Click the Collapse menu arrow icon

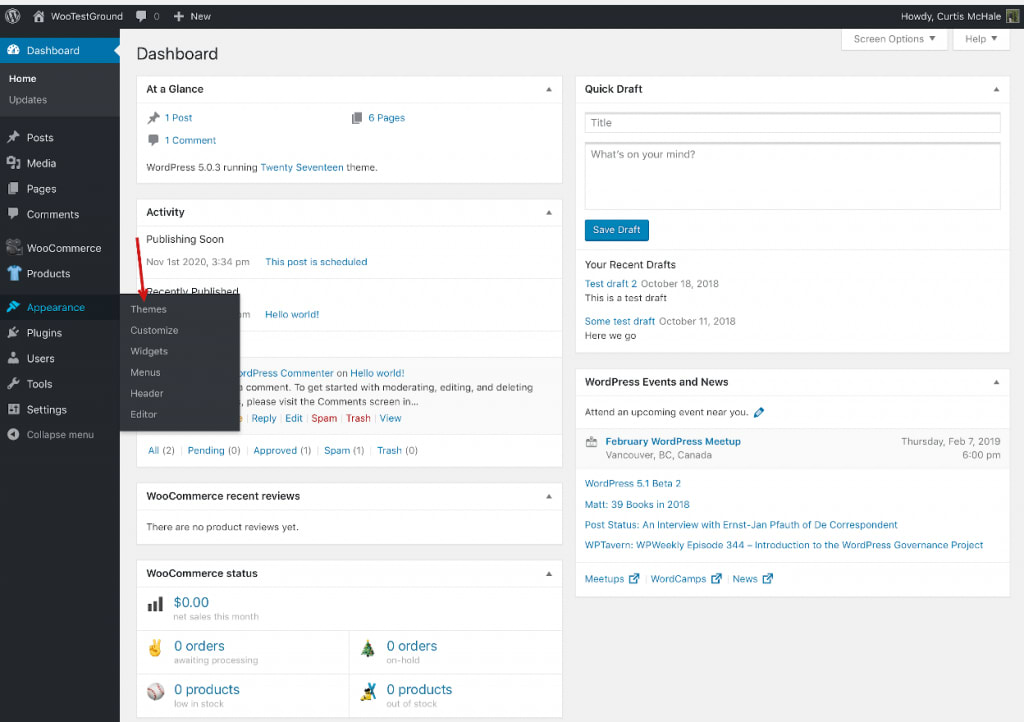13,434
